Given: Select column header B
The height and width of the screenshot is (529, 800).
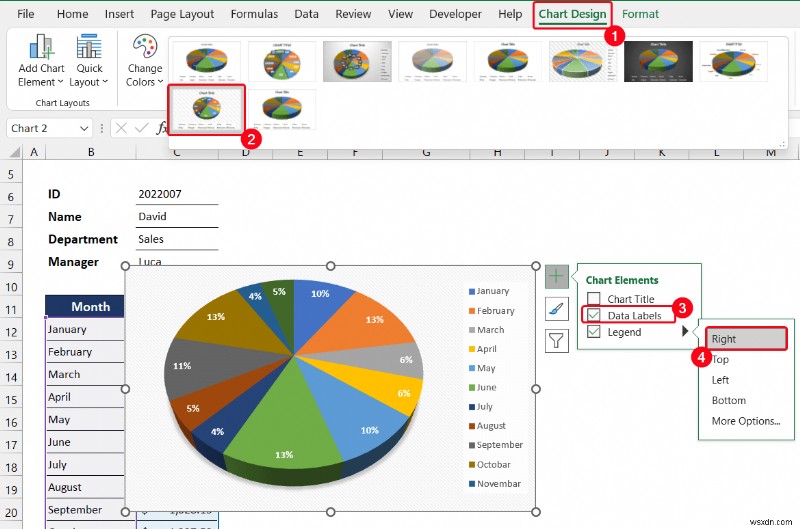Looking at the screenshot, I should 91,152.
